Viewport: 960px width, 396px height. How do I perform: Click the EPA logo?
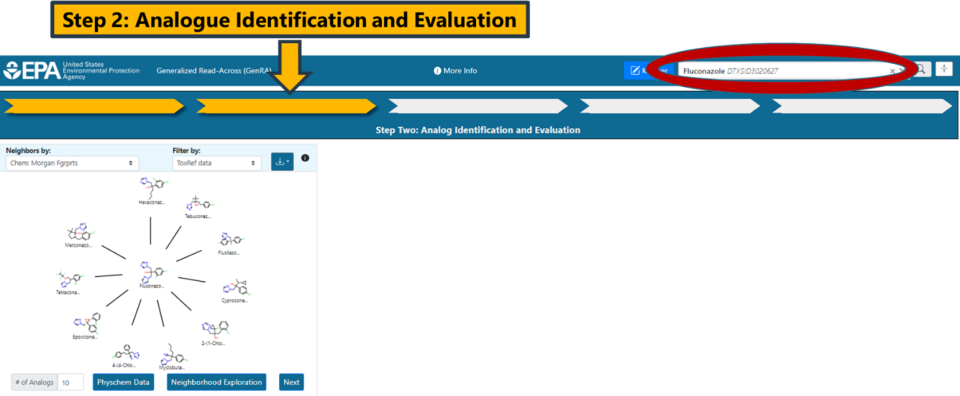[x=32, y=70]
